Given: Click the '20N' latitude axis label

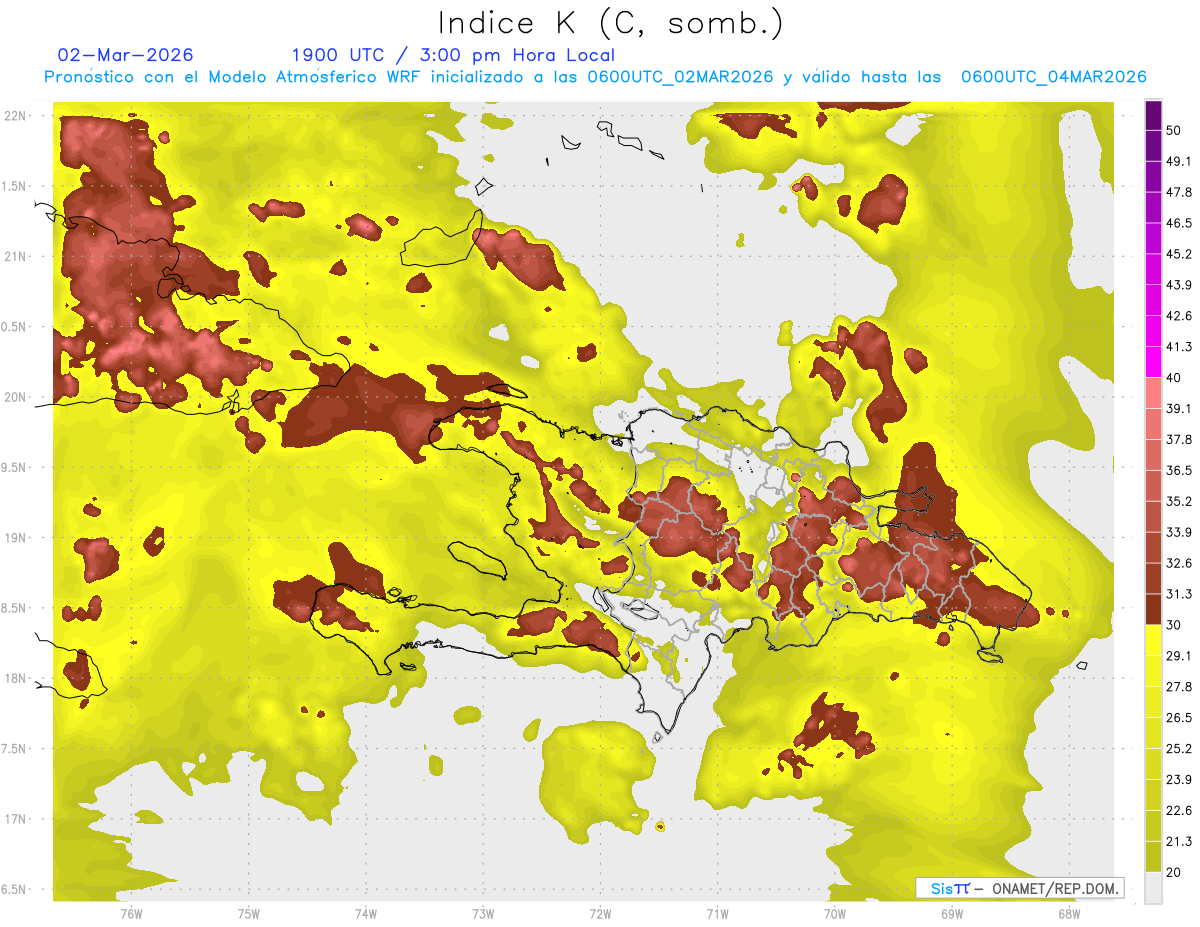Looking at the screenshot, I should coord(16,397).
